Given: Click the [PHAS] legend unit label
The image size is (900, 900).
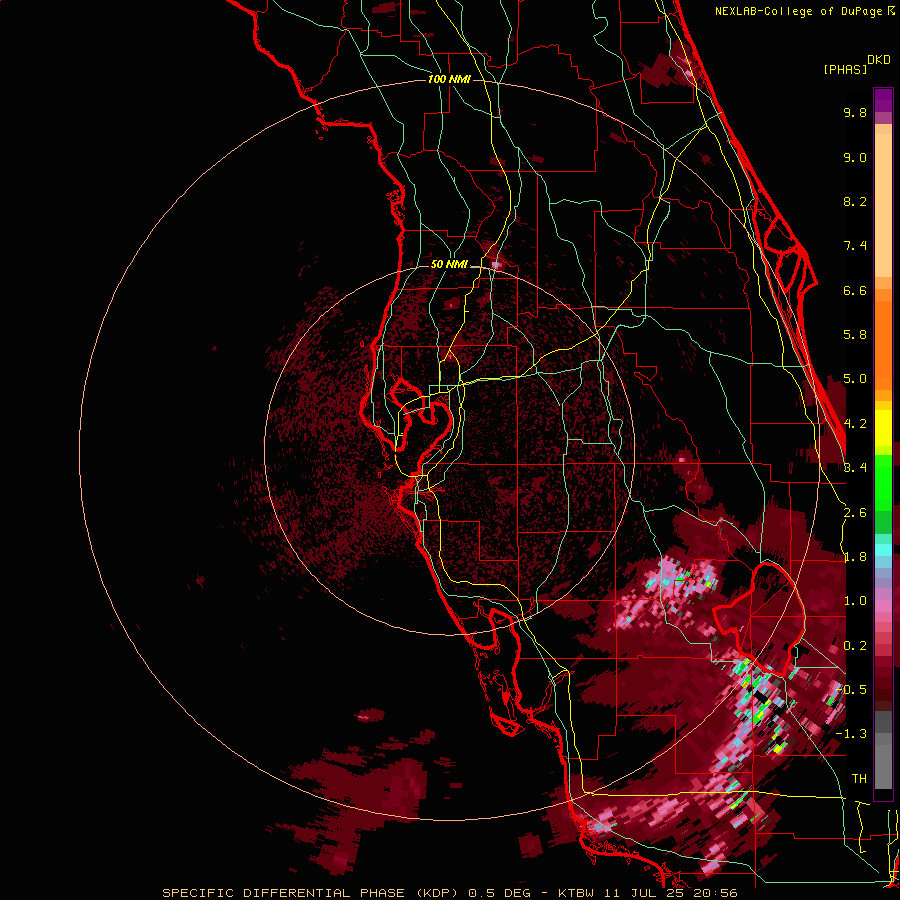Looking at the screenshot, I should pos(845,69).
